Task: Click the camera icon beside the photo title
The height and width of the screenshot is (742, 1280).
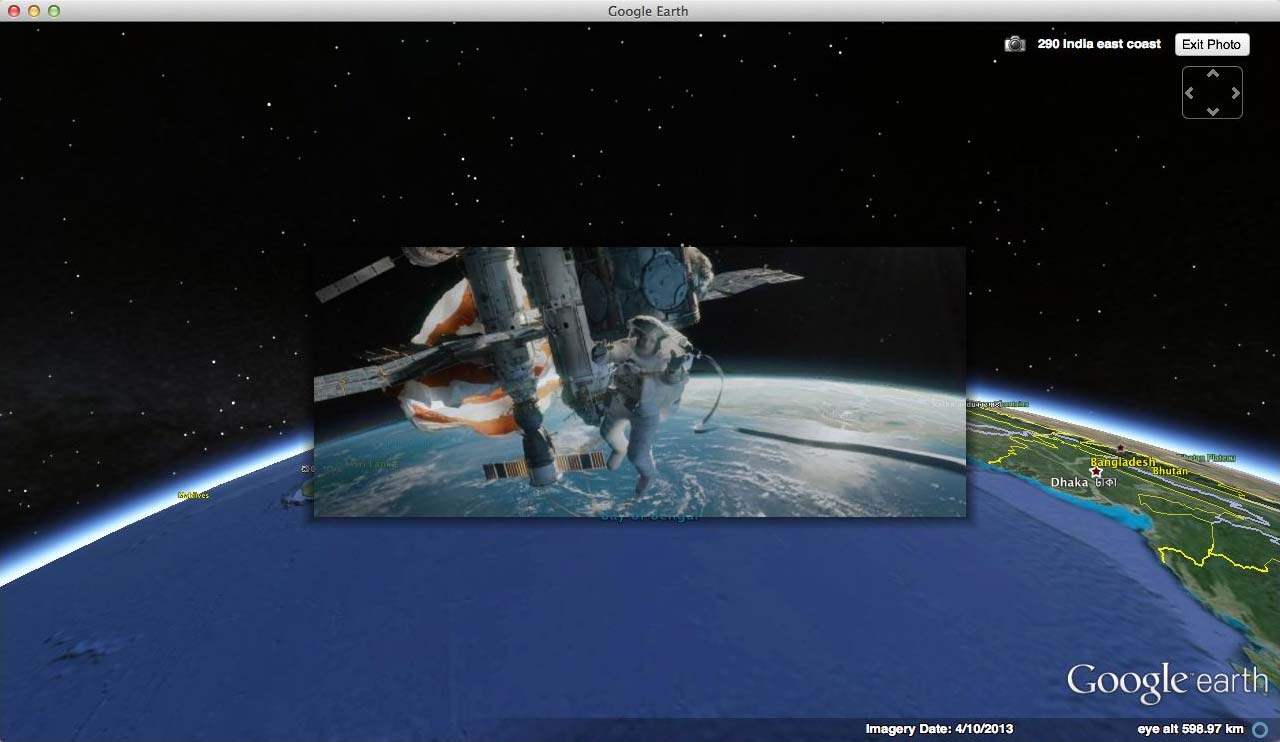Action: click(1015, 44)
